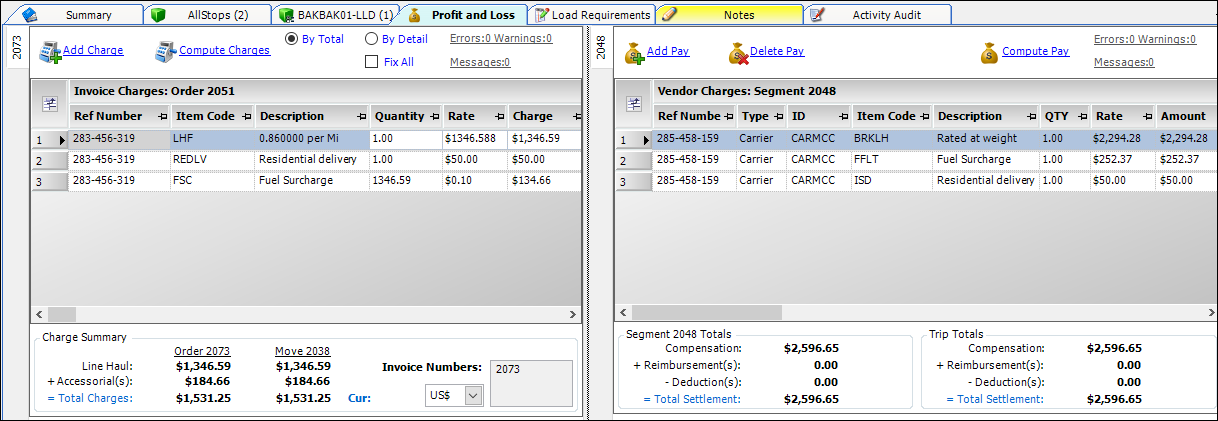Image resolution: width=1218 pixels, height=421 pixels.
Task: Select the REDLV Residential delivery charge row
Action: click(x=212, y=160)
